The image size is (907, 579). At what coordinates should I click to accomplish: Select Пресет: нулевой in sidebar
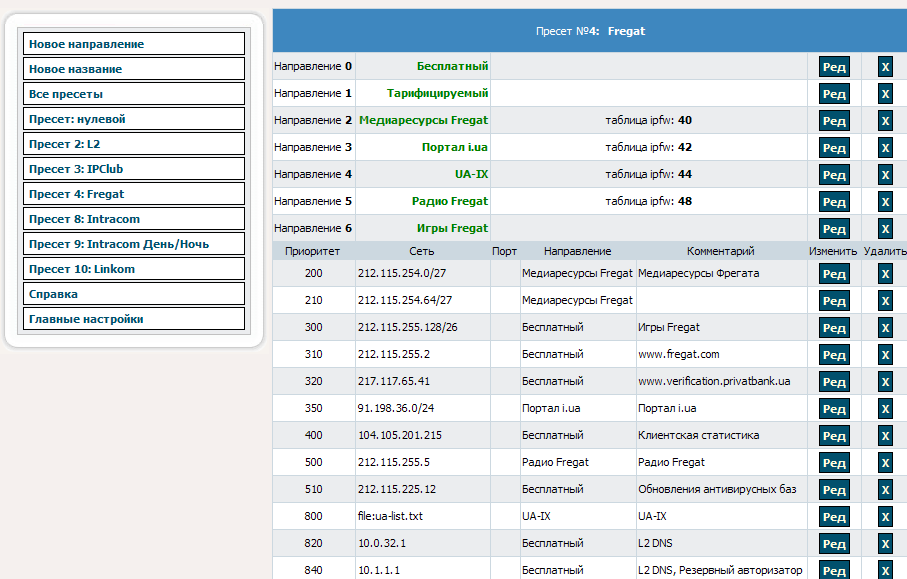coord(134,119)
